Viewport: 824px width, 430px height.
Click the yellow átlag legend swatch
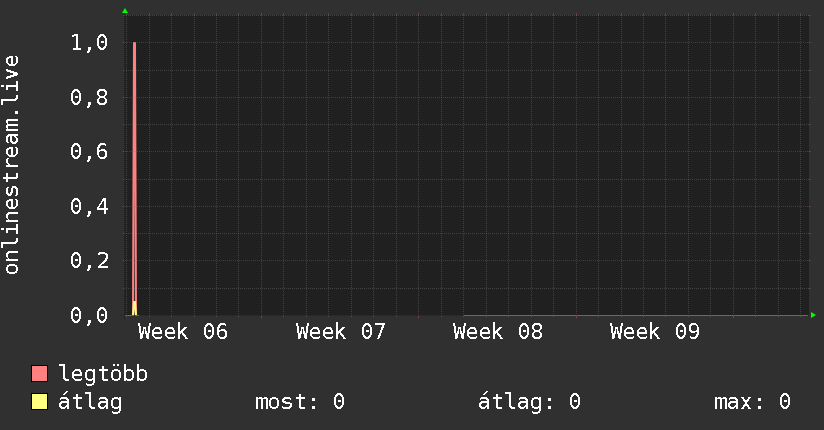[40, 402]
